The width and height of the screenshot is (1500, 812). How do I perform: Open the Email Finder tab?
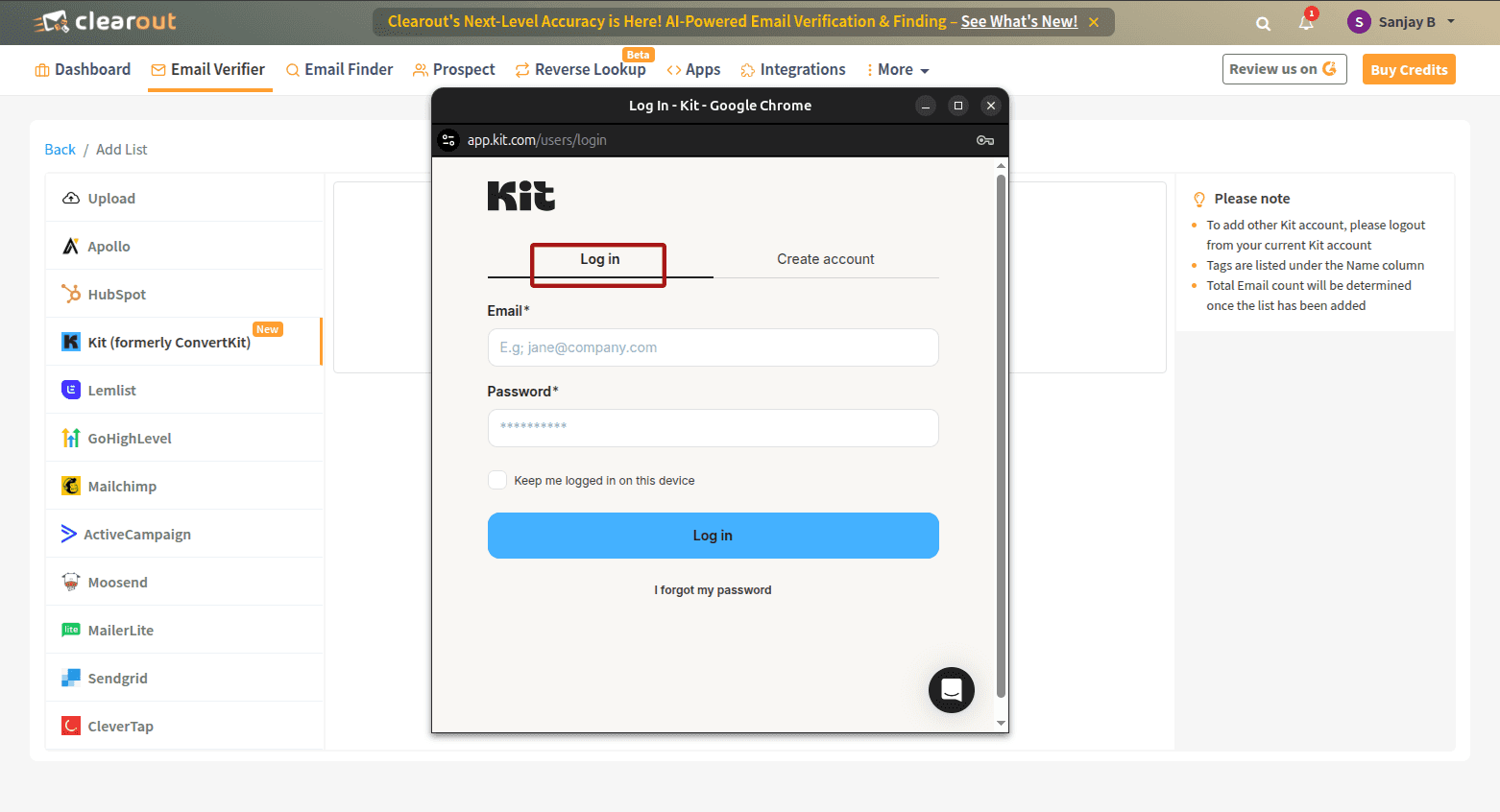[340, 69]
